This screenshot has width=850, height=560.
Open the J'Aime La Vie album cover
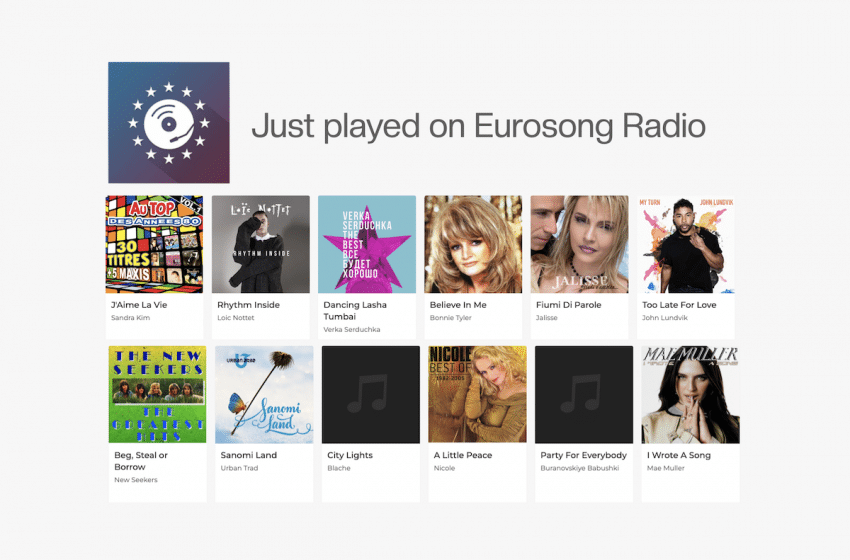click(154, 244)
